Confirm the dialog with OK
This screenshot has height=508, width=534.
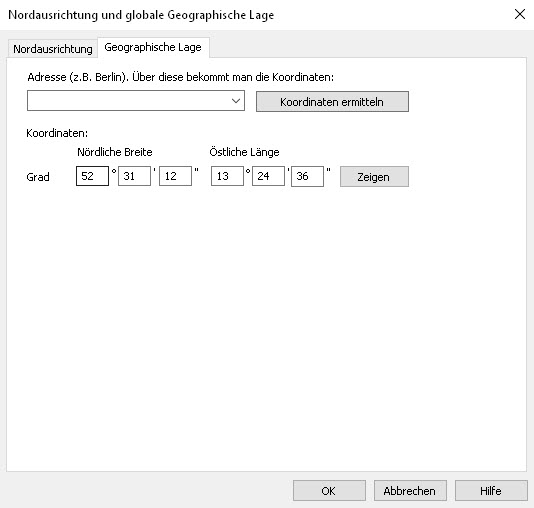point(329,491)
